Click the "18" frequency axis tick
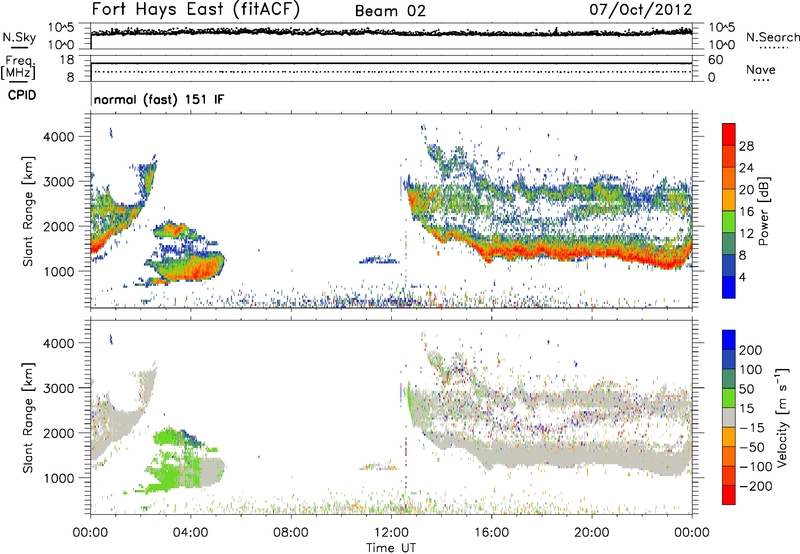 tap(67, 60)
